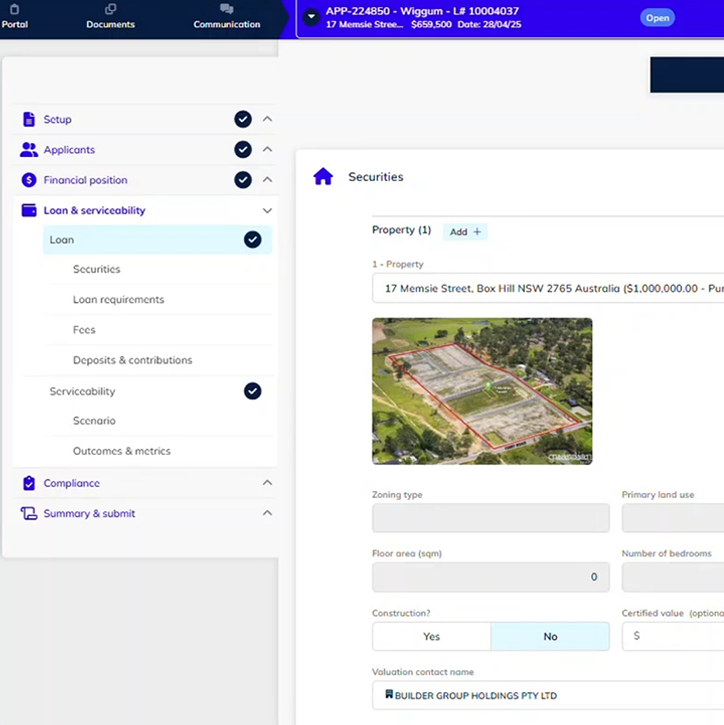Image resolution: width=724 pixels, height=725 pixels.
Task: Click the Securities home icon
Action: click(x=323, y=177)
